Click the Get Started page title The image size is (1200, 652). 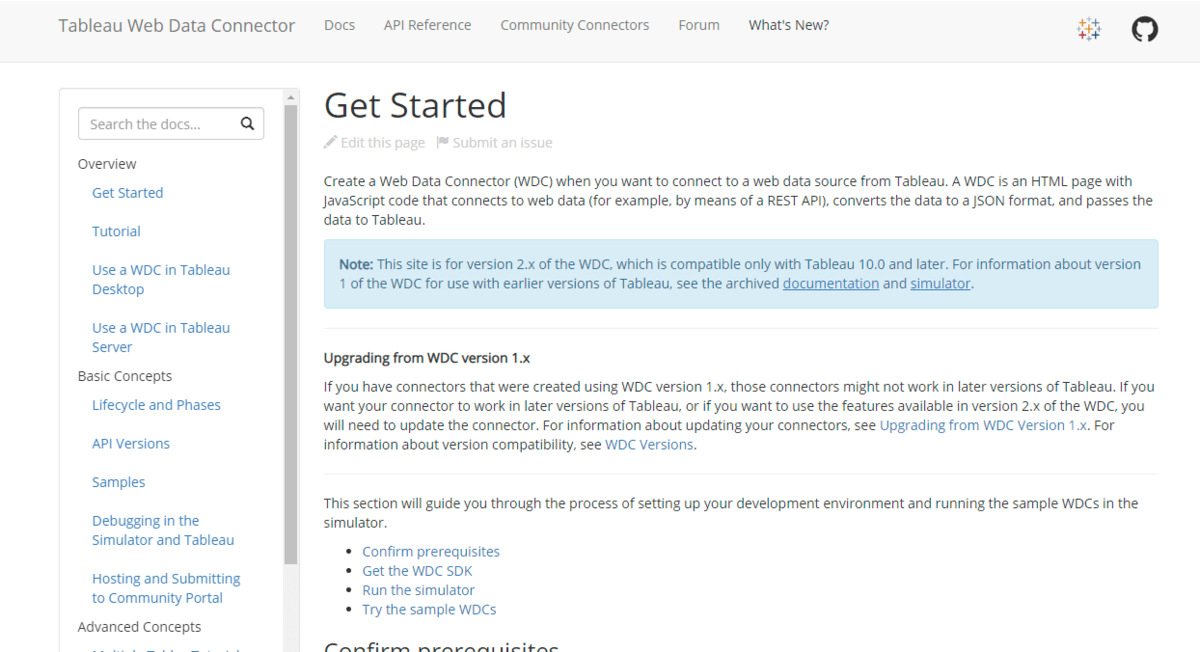[x=415, y=105]
